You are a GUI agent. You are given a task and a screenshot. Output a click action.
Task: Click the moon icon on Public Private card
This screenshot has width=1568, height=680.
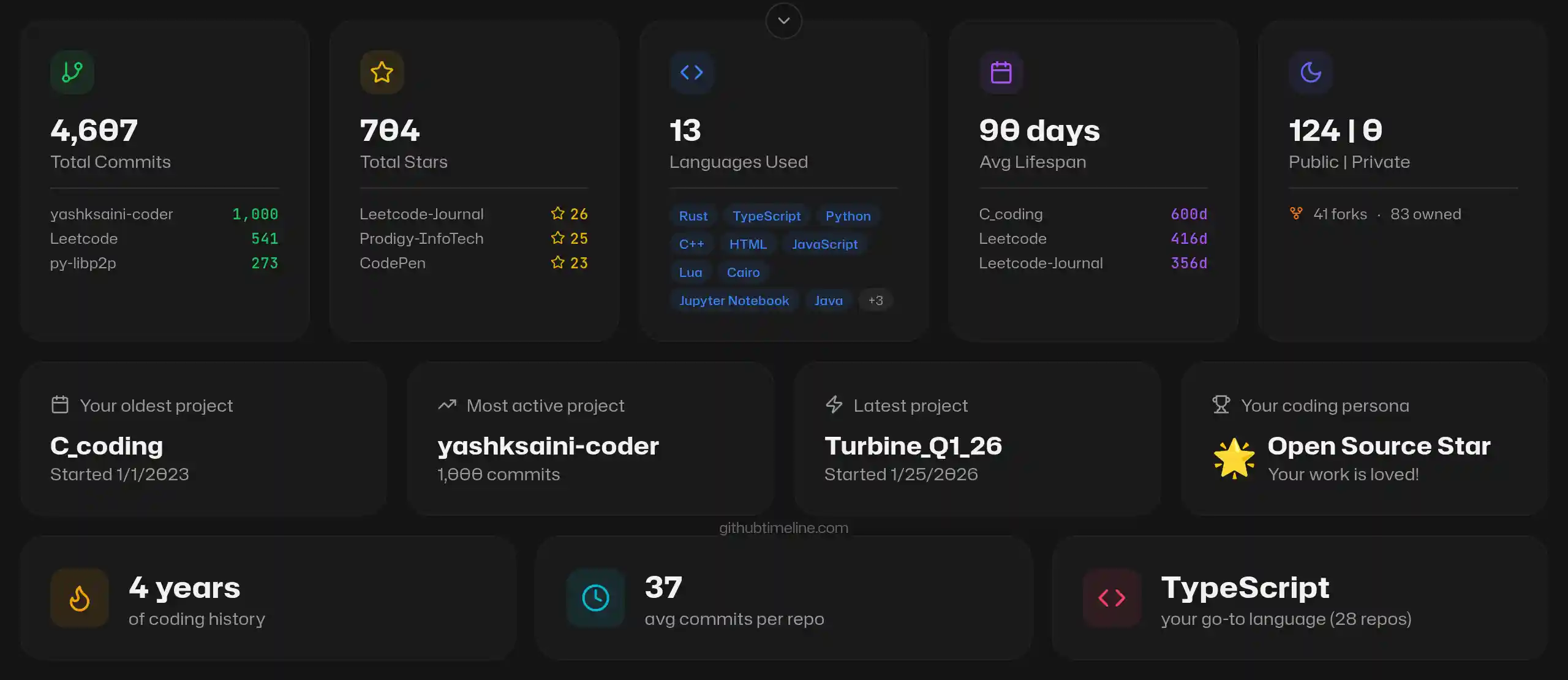(x=1311, y=72)
